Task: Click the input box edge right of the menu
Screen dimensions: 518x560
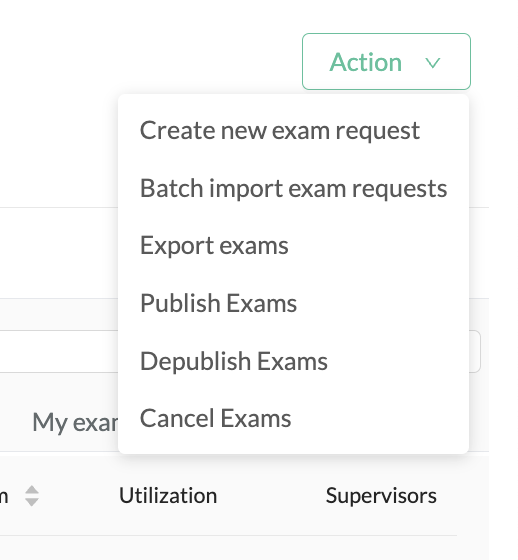Action: (475, 351)
